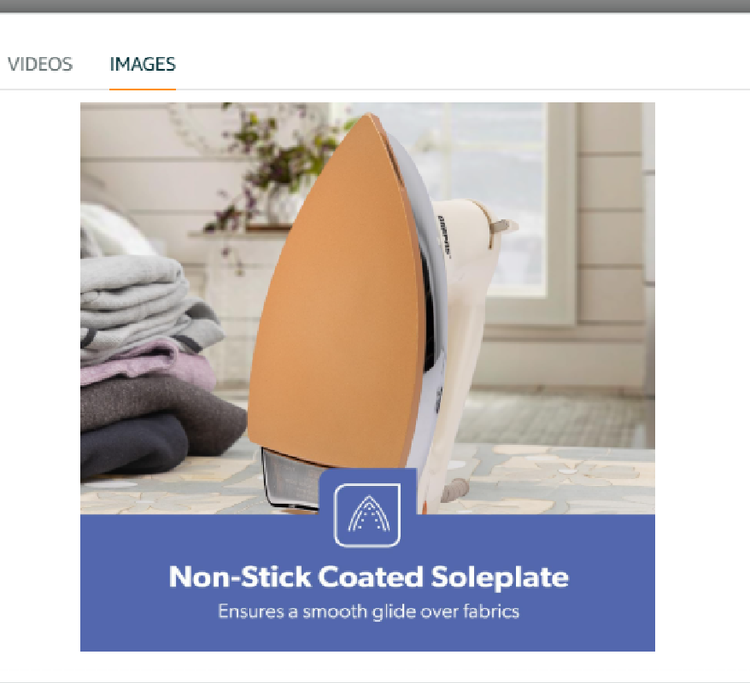Click the chrome heel of the iron
The image size is (750, 683).
click(x=290, y=480)
